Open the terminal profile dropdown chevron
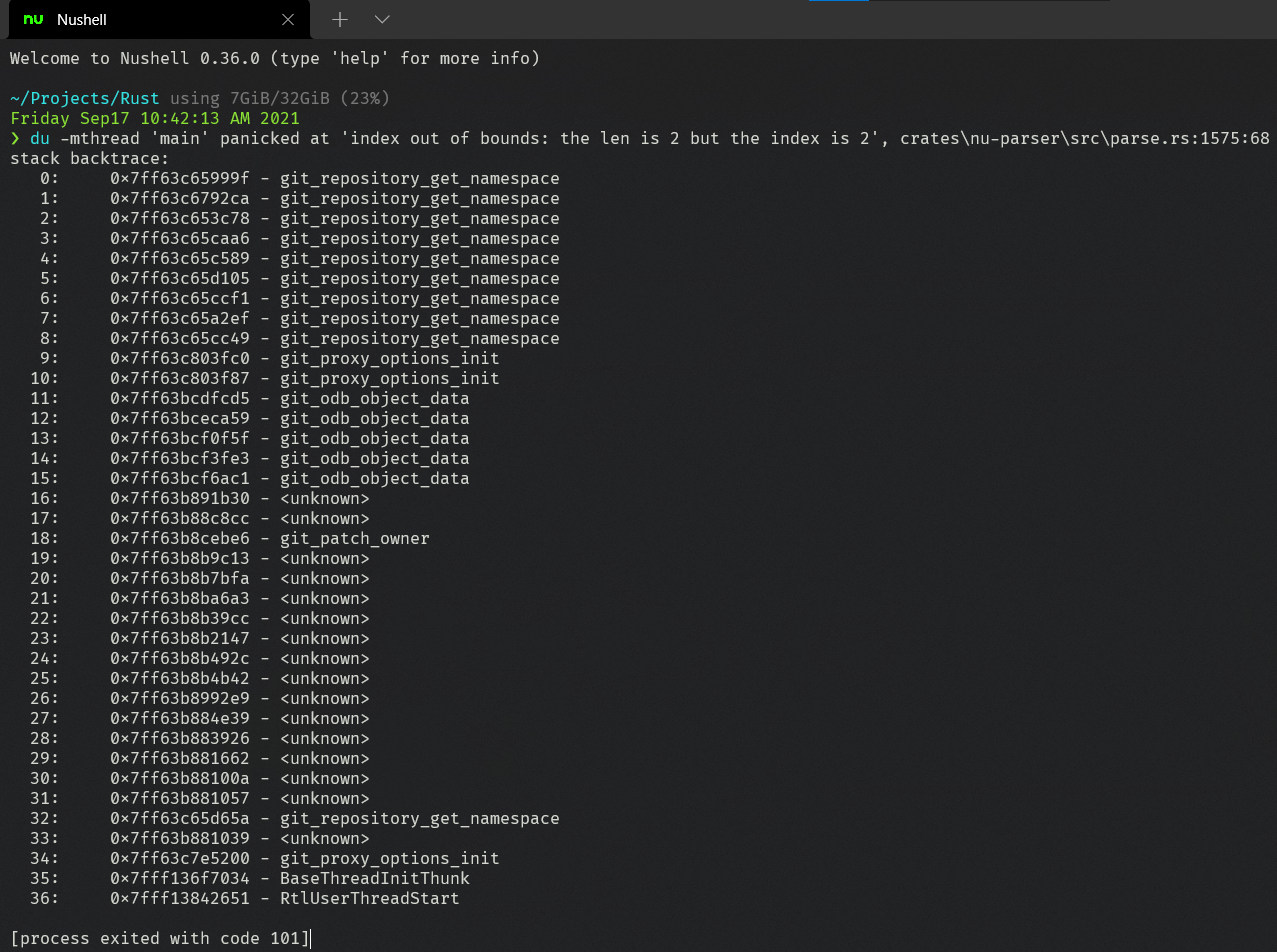1277x952 pixels. (383, 19)
